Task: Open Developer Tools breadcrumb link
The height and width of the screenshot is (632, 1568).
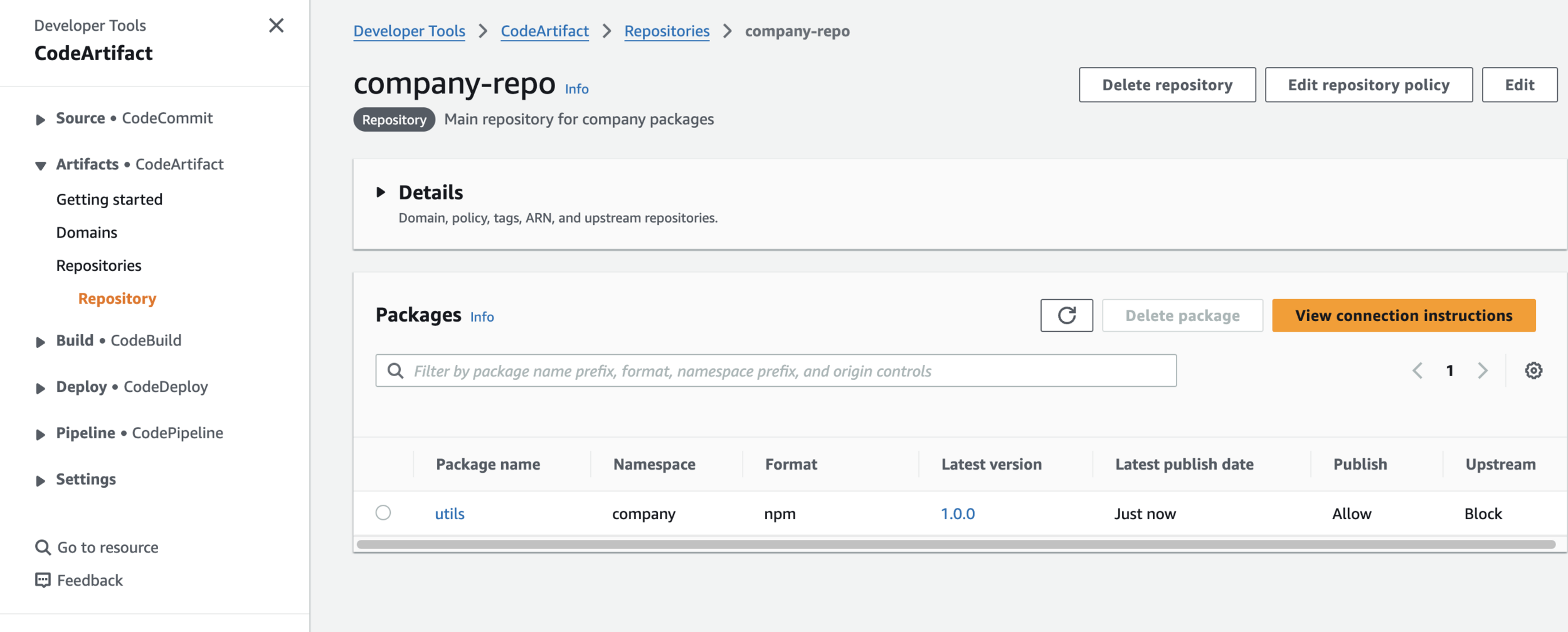Action: pyautogui.click(x=410, y=31)
